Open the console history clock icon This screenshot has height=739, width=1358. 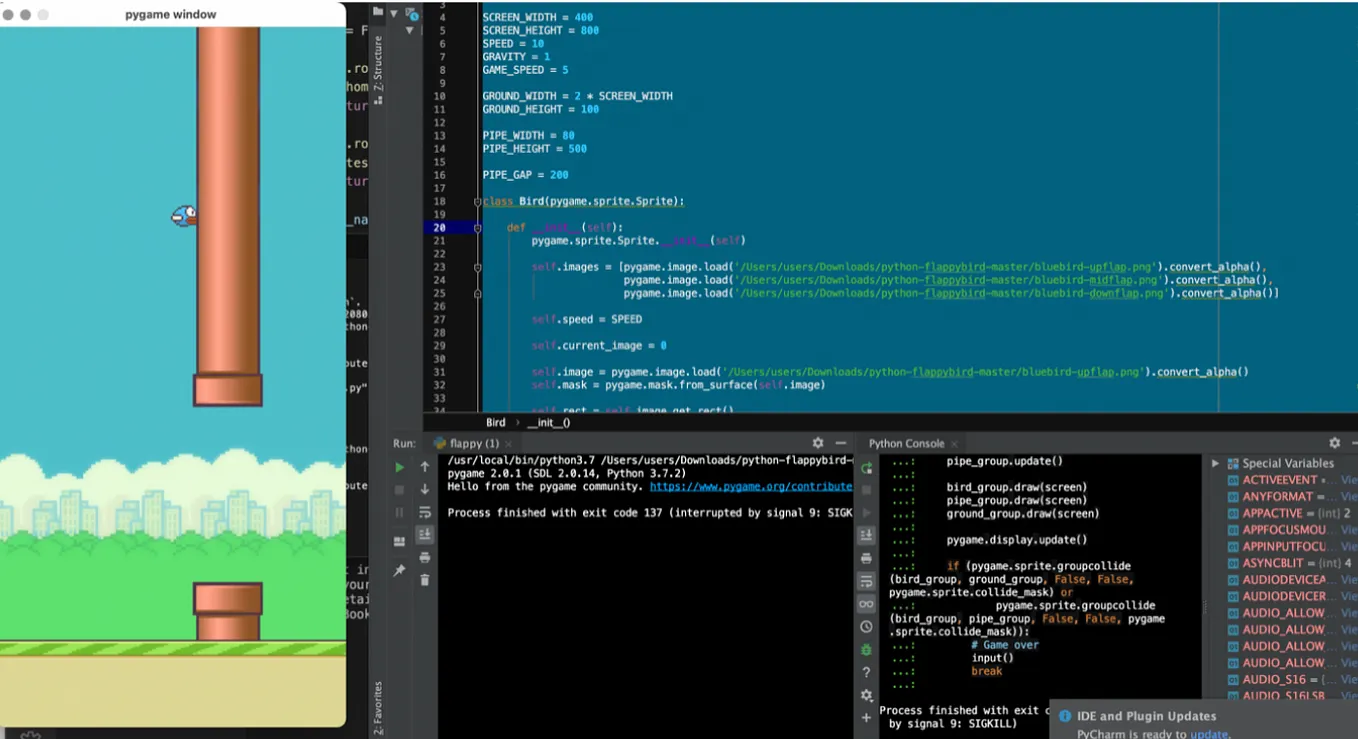[866, 627]
